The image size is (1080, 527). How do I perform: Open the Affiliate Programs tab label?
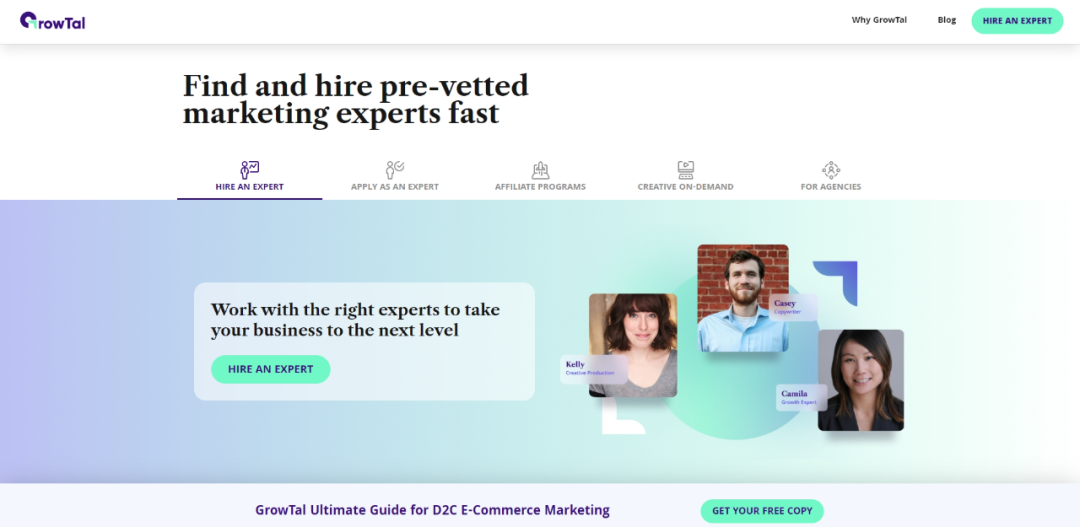click(540, 187)
